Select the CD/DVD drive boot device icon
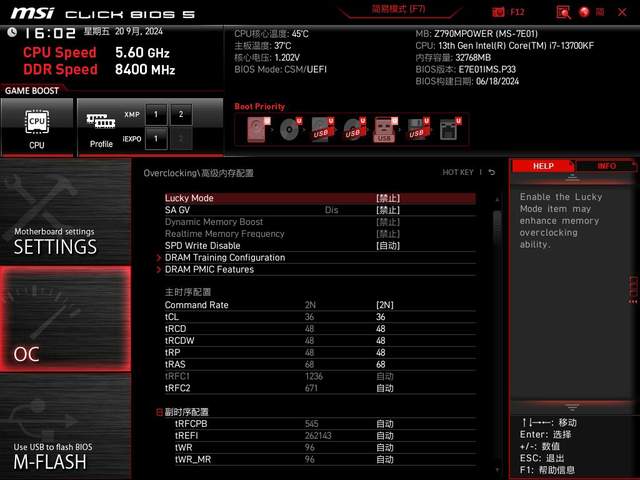Viewport: 640px width, 480px height. tap(291, 130)
